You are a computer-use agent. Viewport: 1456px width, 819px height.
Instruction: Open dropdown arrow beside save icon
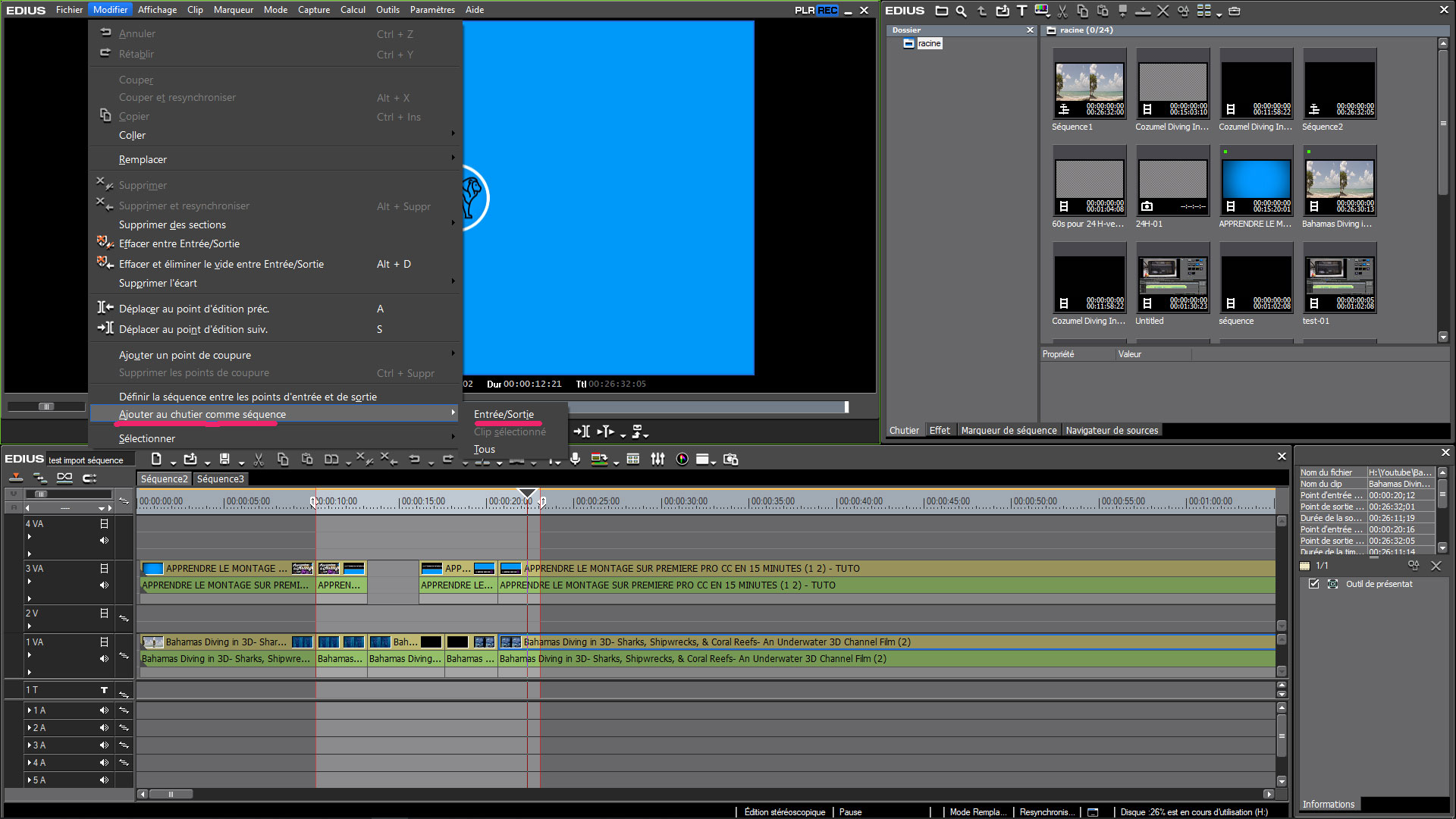tap(241, 463)
